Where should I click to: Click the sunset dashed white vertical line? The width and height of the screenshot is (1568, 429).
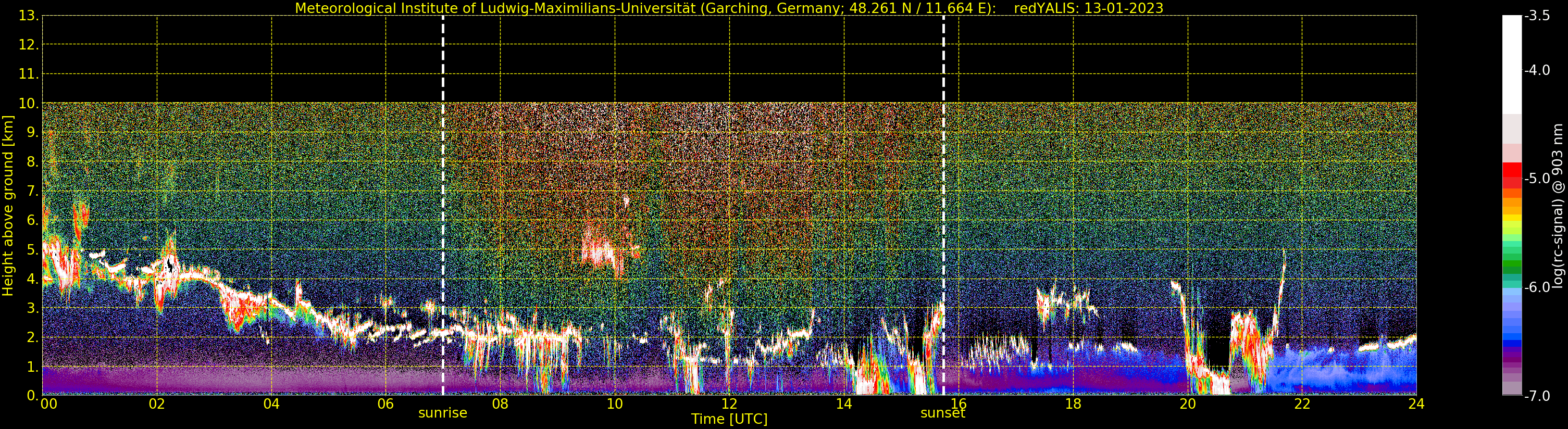pyautogui.click(x=943, y=206)
